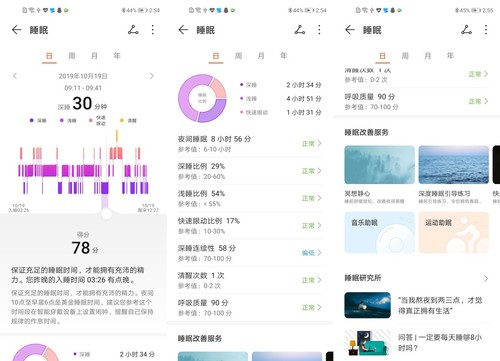The height and width of the screenshot is (361, 500).
Task: Tap the 2:55 clock on the right screen status bar
Action: point(488,10)
